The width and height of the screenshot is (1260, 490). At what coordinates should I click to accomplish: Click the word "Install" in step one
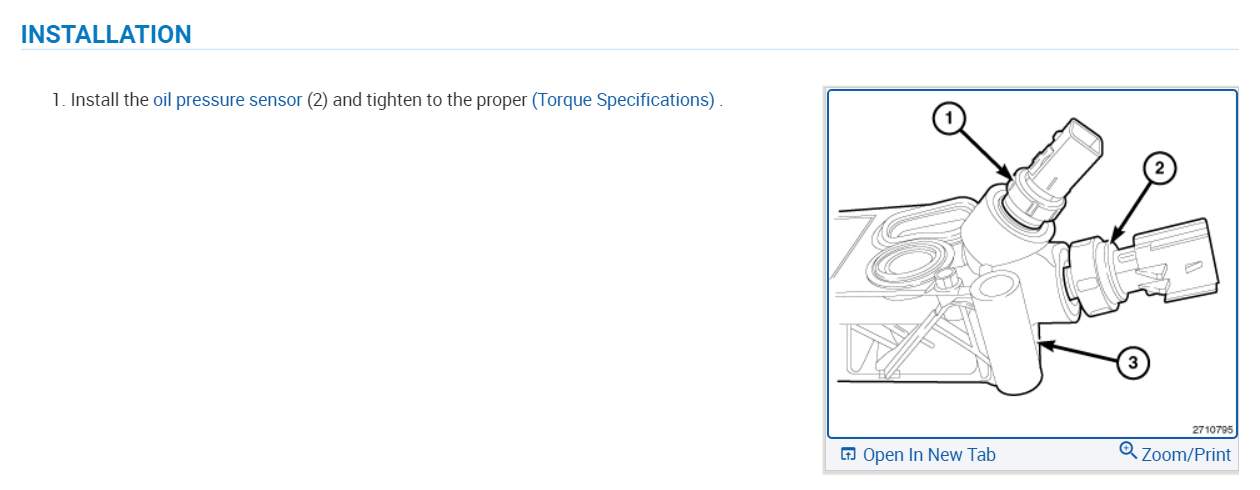(x=96, y=100)
